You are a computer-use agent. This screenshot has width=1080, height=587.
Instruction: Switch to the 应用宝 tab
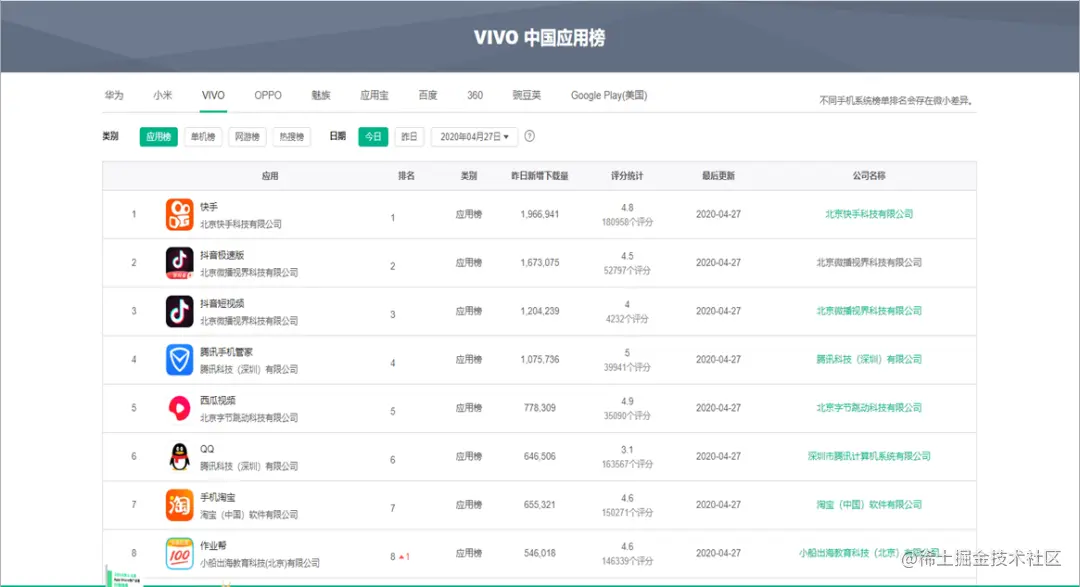point(374,95)
